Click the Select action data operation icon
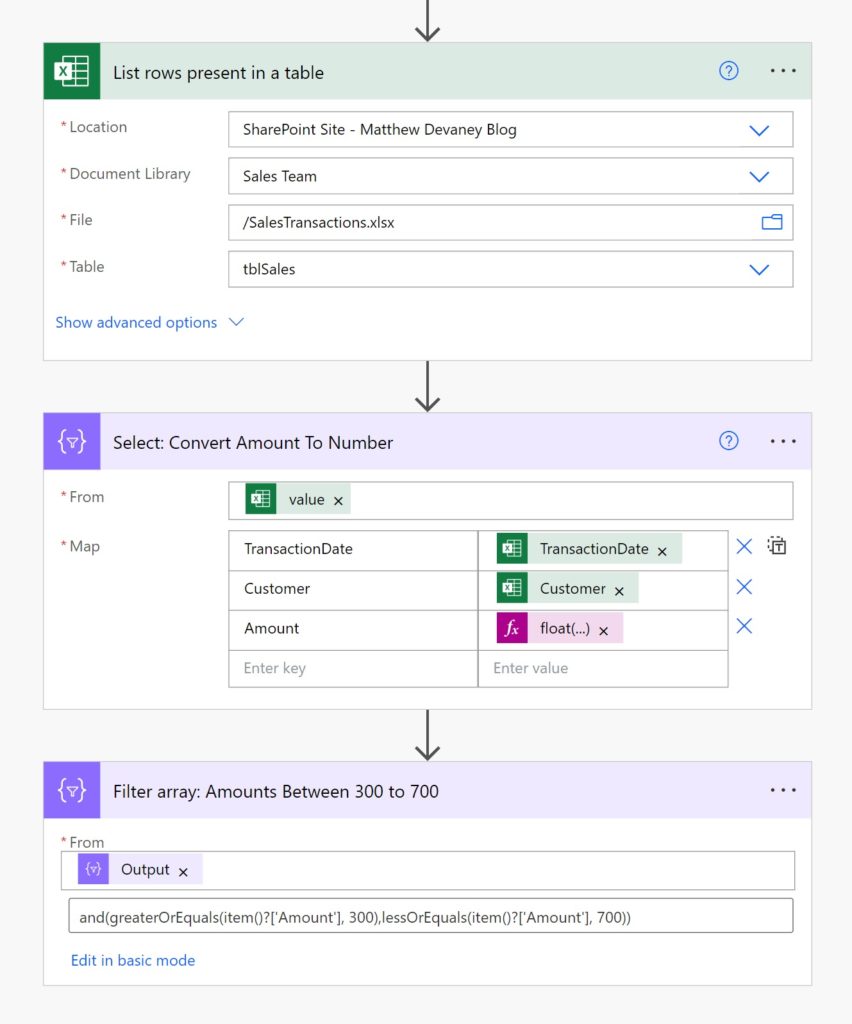Image resolution: width=852 pixels, height=1024 pixels. [72, 441]
